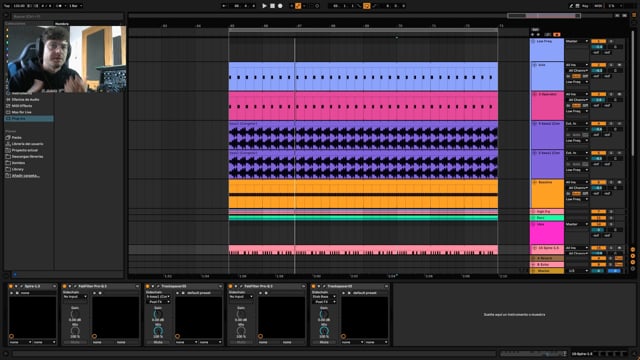Fold the Low Freq group track
The width and height of the screenshot is (640, 360).
(x=533, y=41)
